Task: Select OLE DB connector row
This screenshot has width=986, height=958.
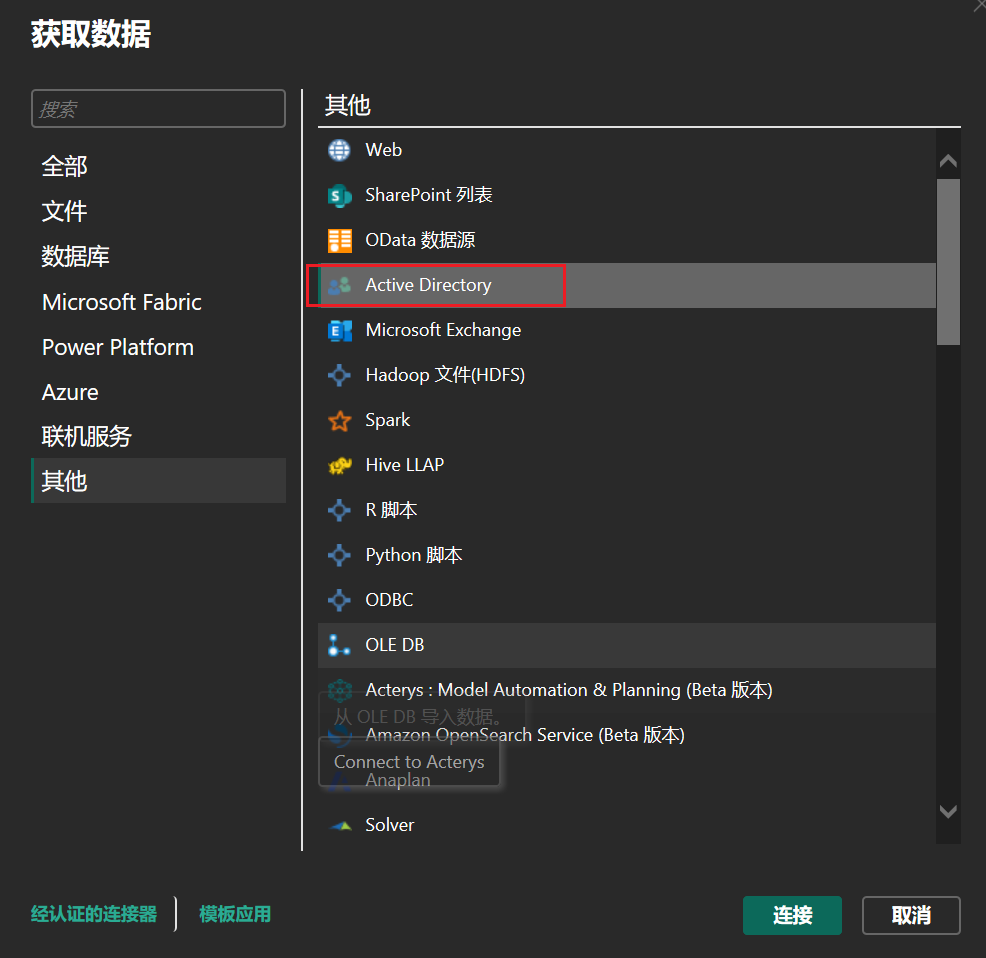Action: [x=627, y=645]
